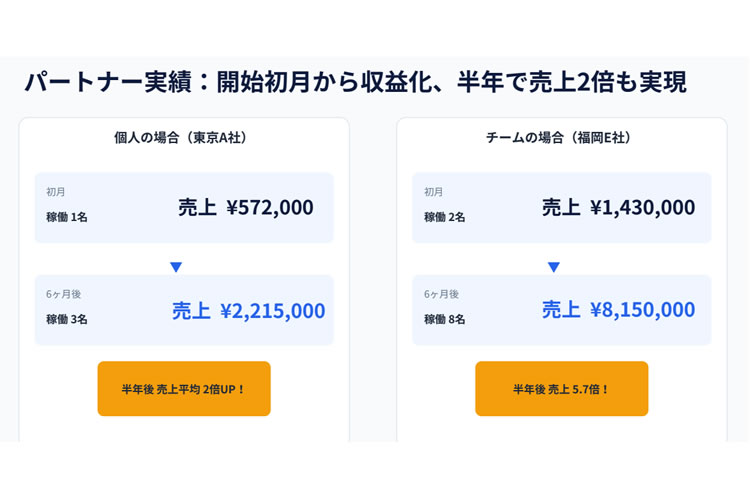This screenshot has height=500, width=750.
Task: Click the 売上 ¥572,000 figure
Action: point(246,208)
